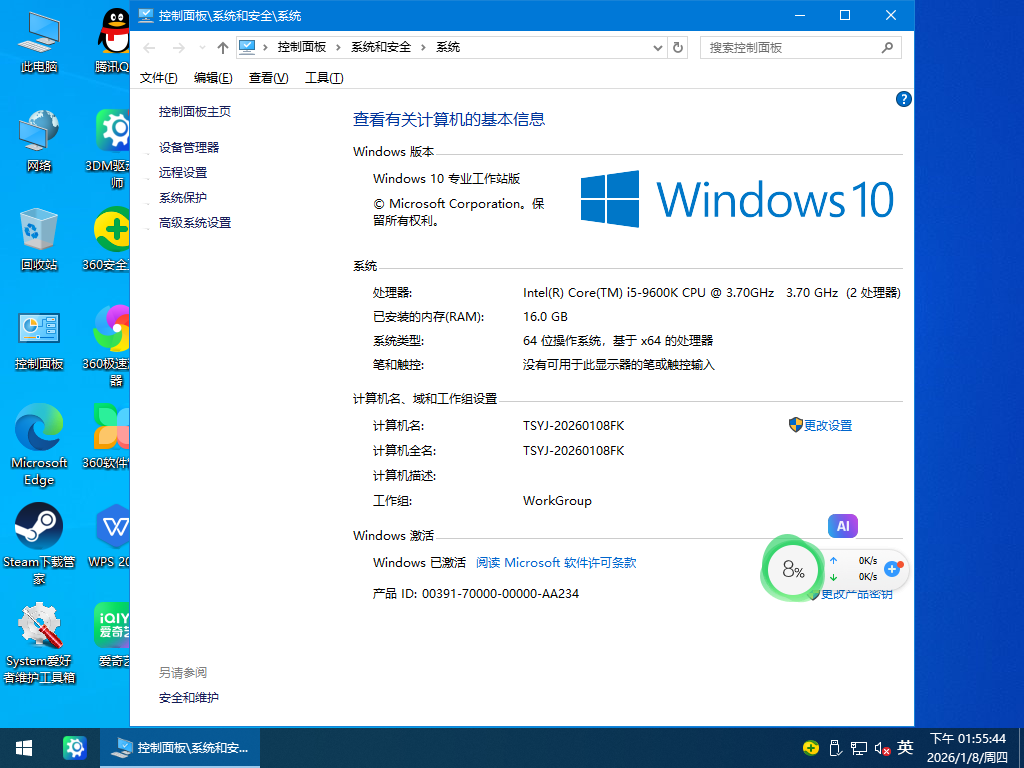Click the Windows Start button
The image size is (1024, 768).
(23, 747)
